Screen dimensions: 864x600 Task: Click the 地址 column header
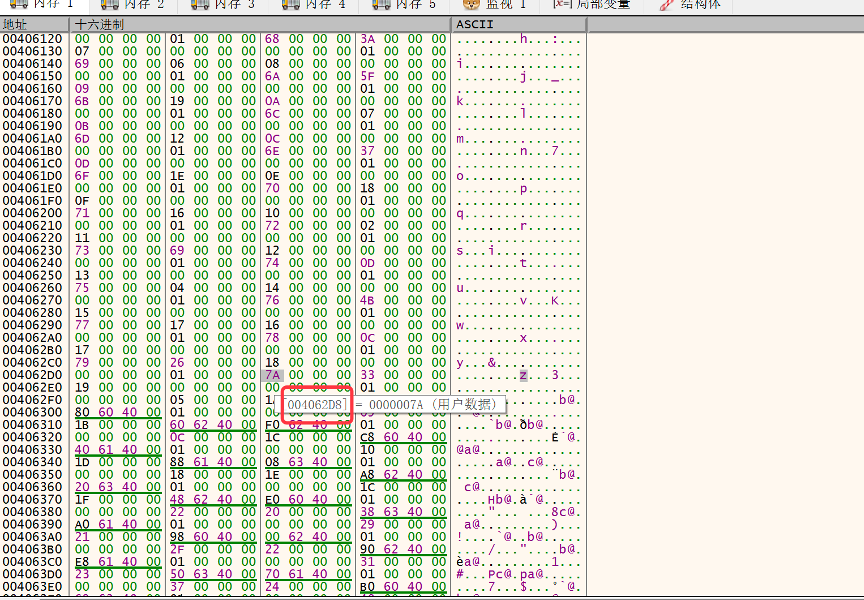(x=17, y=23)
